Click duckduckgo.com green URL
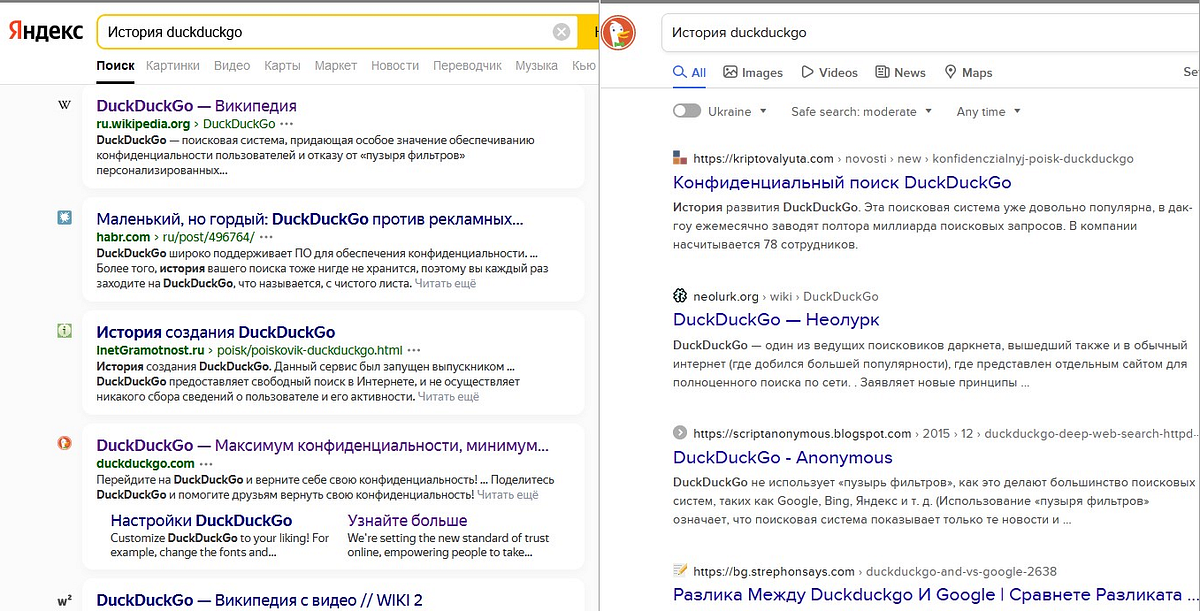The height and width of the screenshot is (611, 1200). click(x=146, y=464)
